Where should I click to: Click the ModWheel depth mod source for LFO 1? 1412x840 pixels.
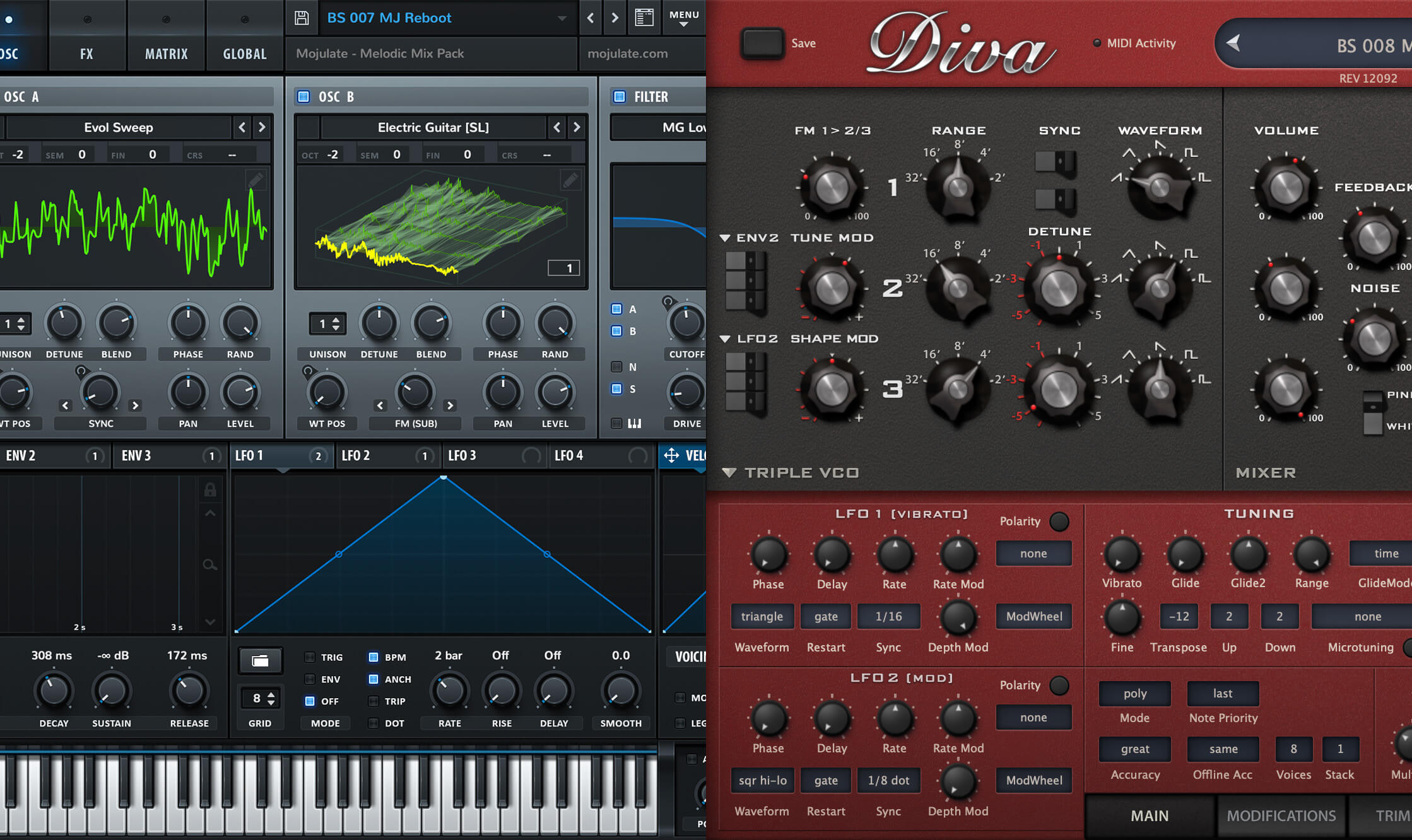point(1033,616)
